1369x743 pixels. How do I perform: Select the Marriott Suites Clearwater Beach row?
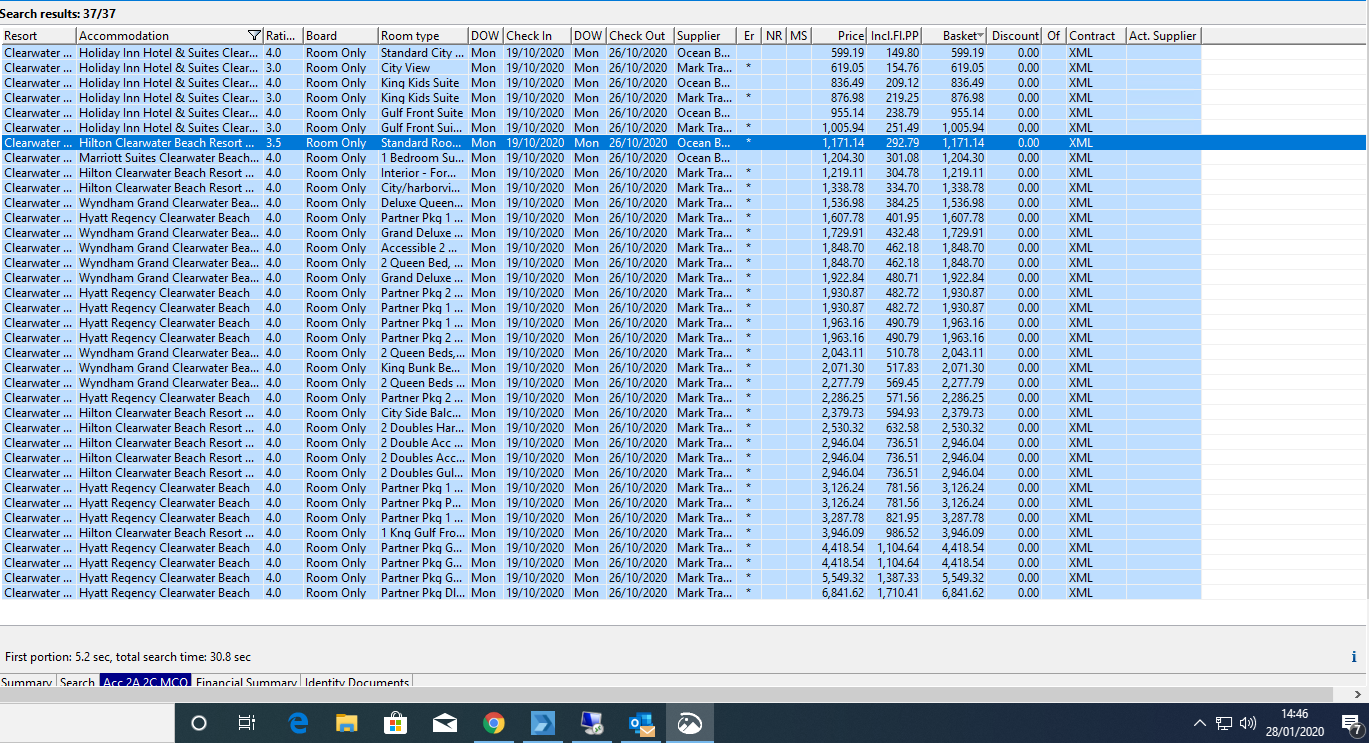[600, 158]
